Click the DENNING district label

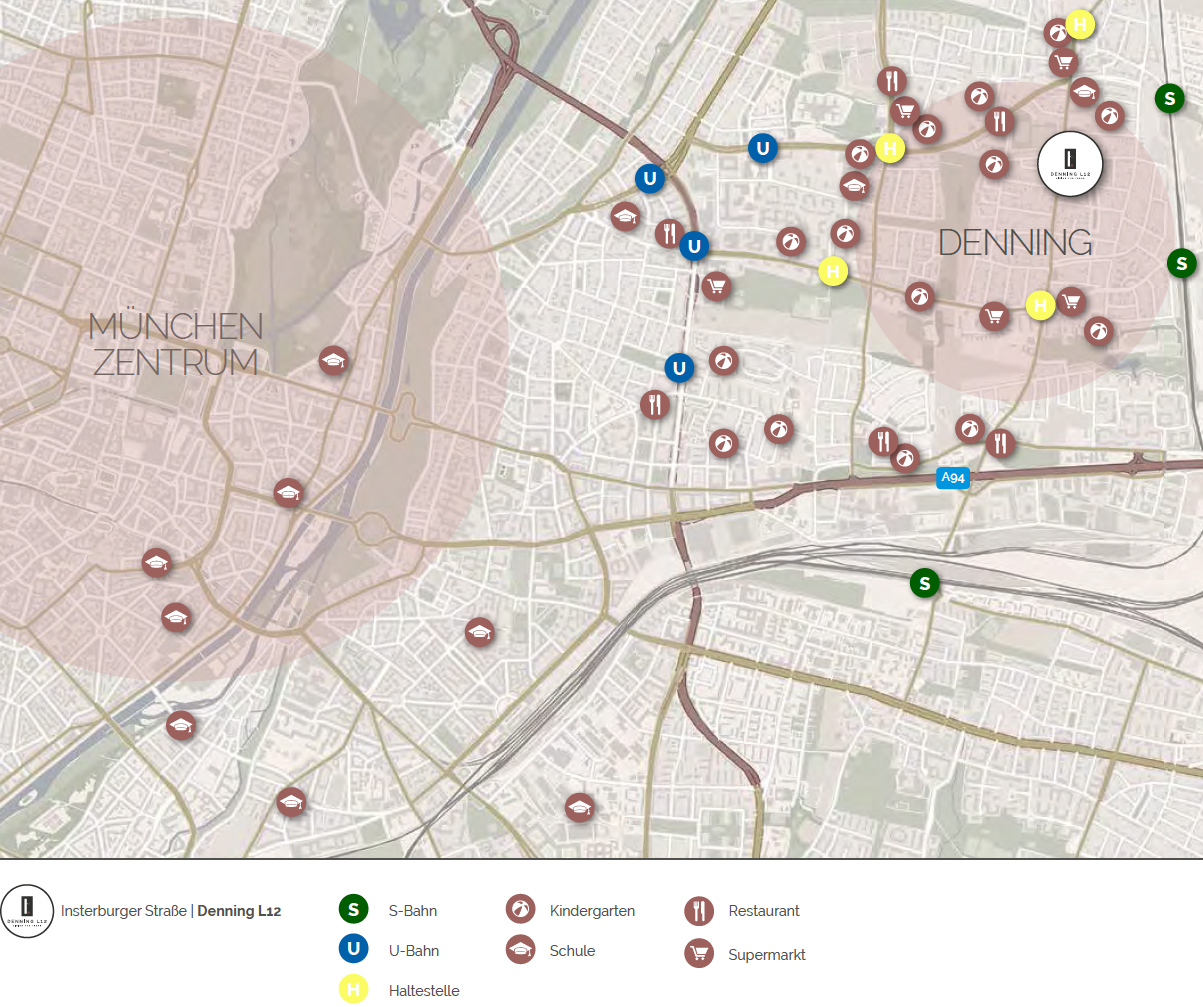click(x=1015, y=242)
